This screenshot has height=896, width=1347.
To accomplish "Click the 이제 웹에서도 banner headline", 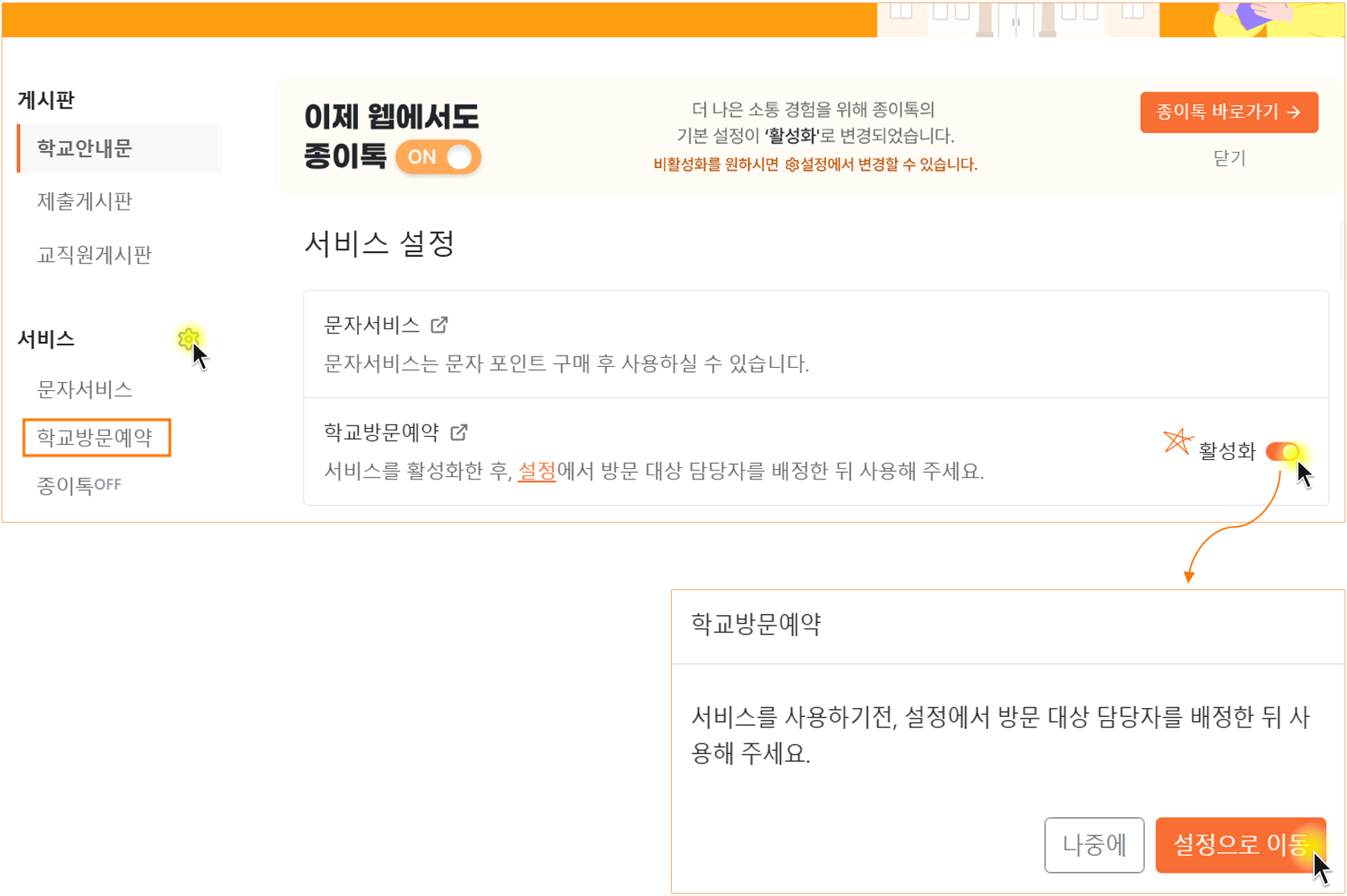I will (392, 117).
